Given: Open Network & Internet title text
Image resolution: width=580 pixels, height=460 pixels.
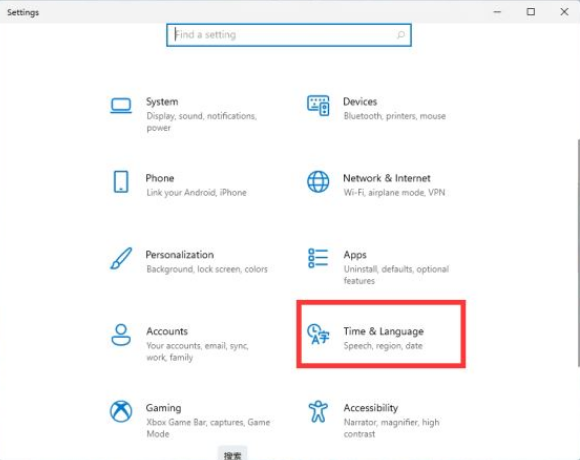Looking at the screenshot, I should coord(387,178).
